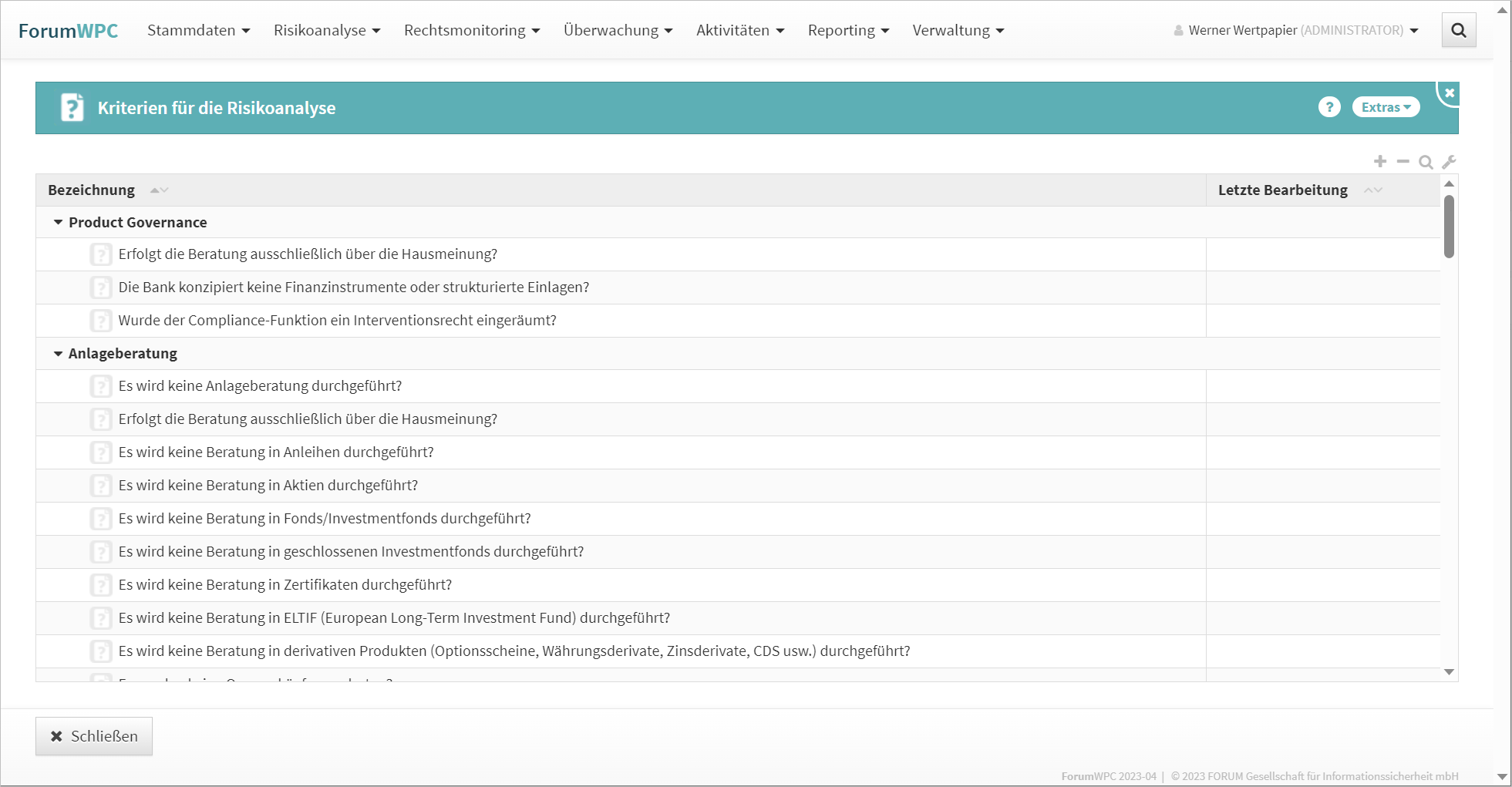Click the help question mark icon
Viewport: 1512px width, 787px height.
[1329, 107]
